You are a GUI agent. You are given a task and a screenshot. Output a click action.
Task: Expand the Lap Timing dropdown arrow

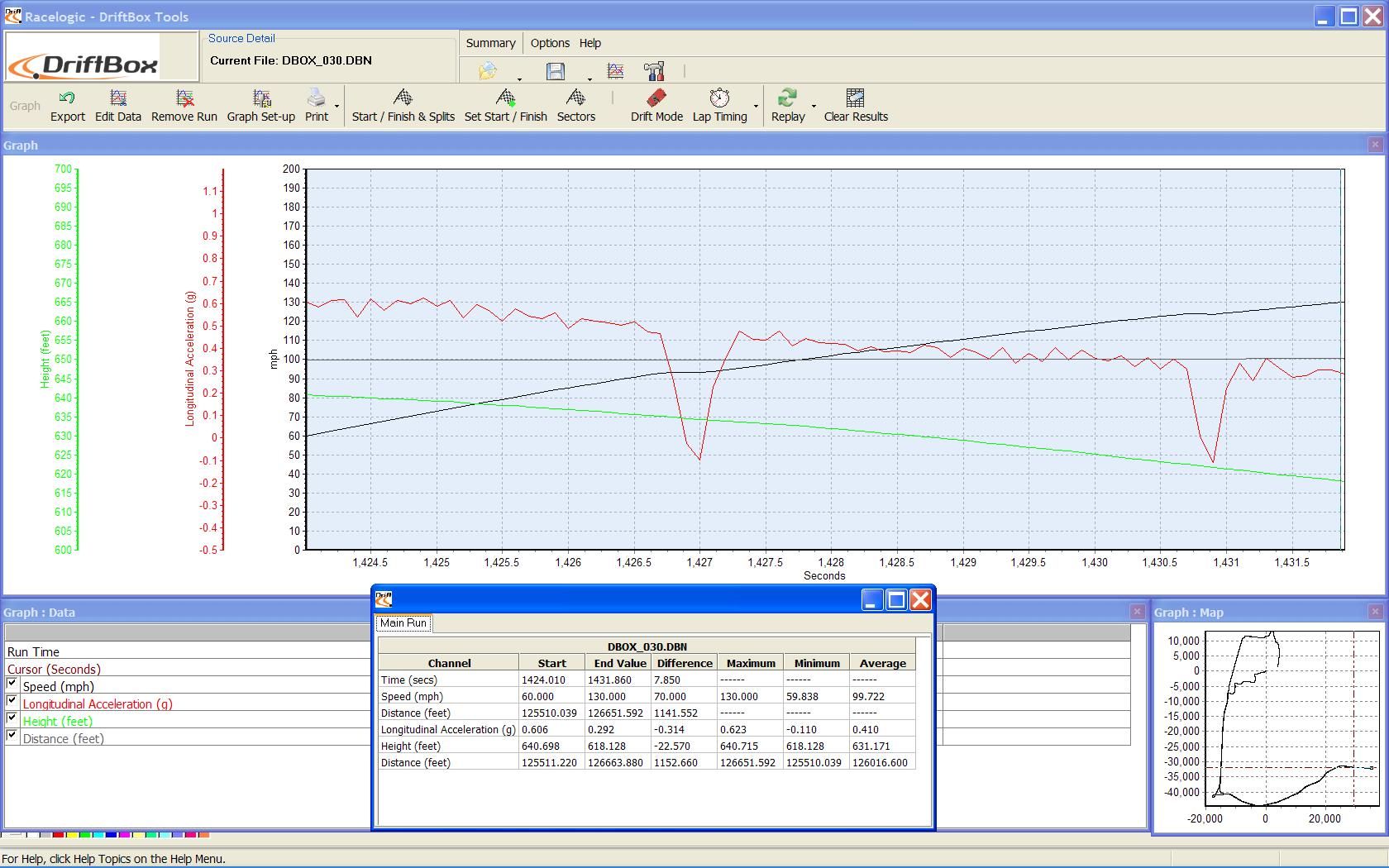click(756, 106)
